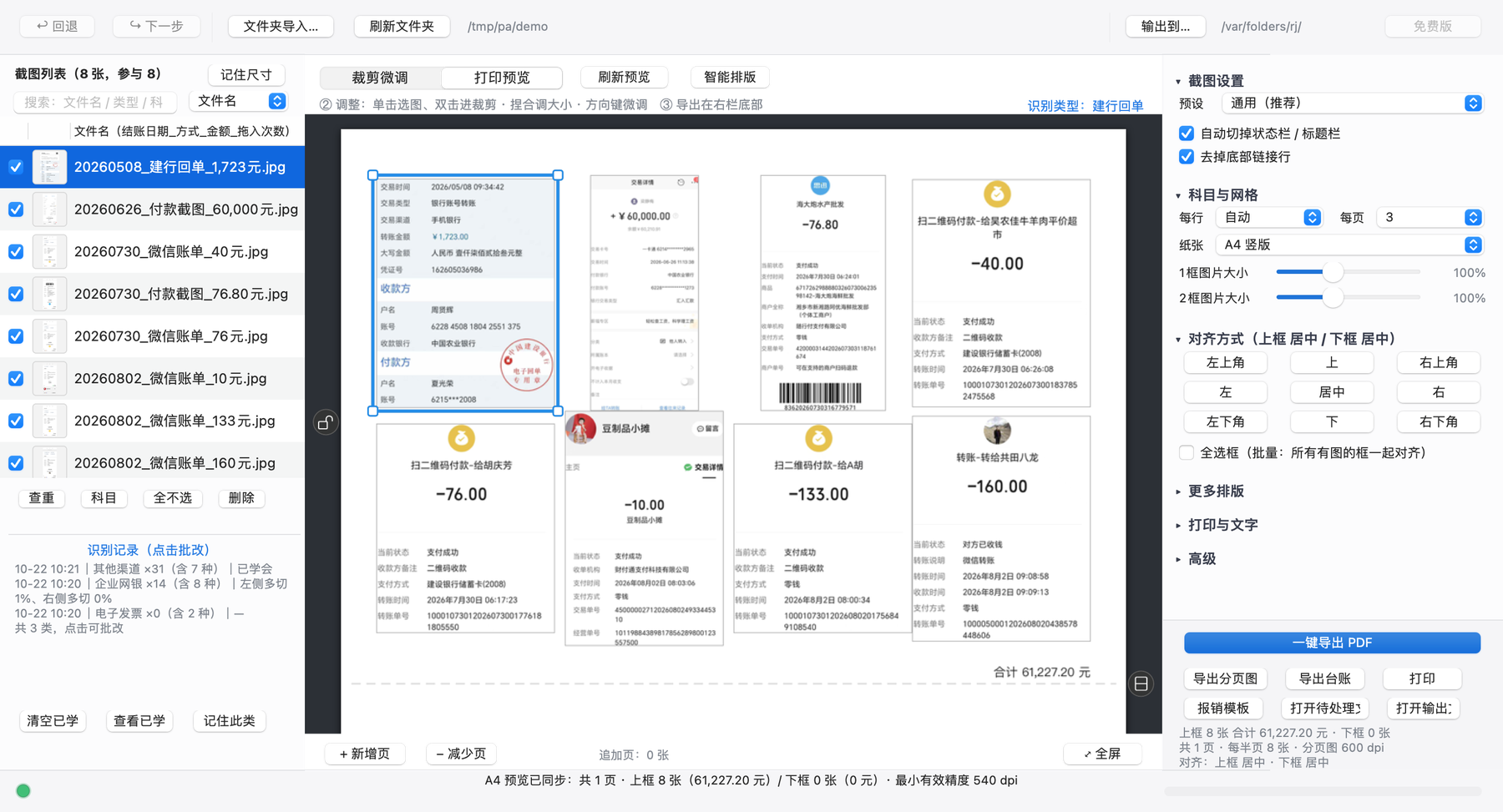Viewport: 1503px width, 812px height.
Task: Click the 导出台账 button
Action: tap(1324, 678)
